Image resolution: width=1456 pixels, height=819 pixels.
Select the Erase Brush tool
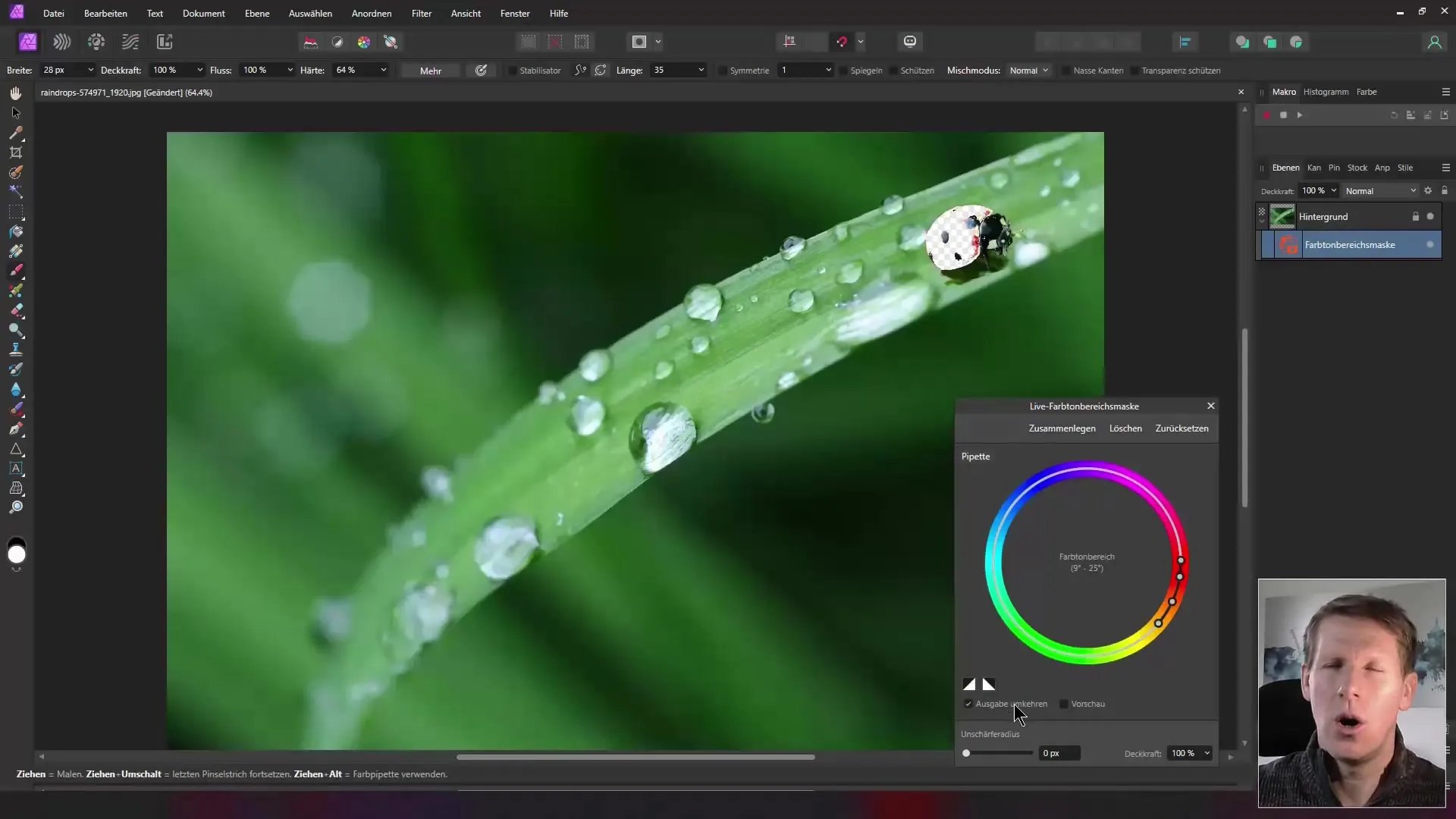pos(16,310)
